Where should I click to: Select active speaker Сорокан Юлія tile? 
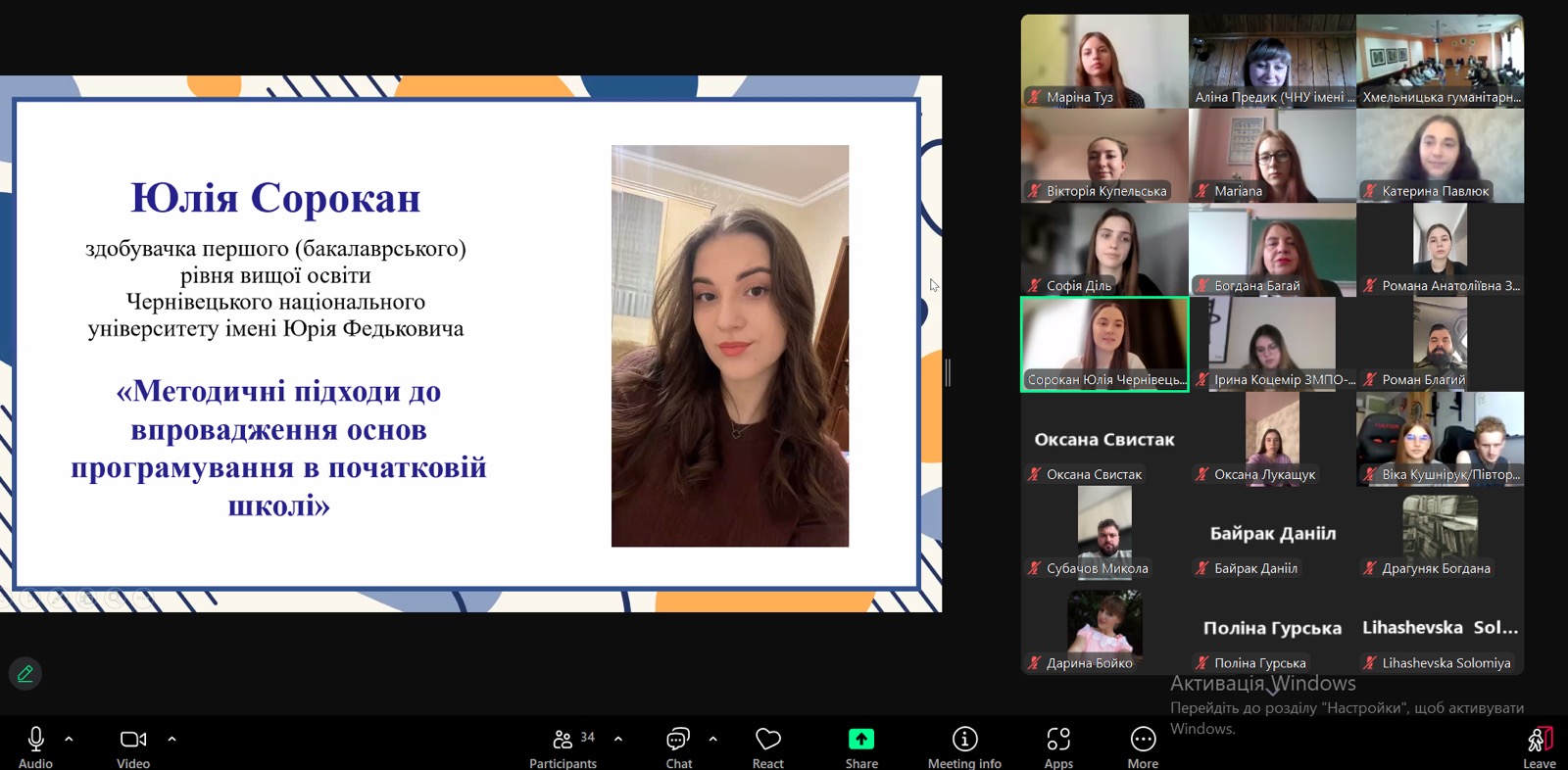point(1104,345)
